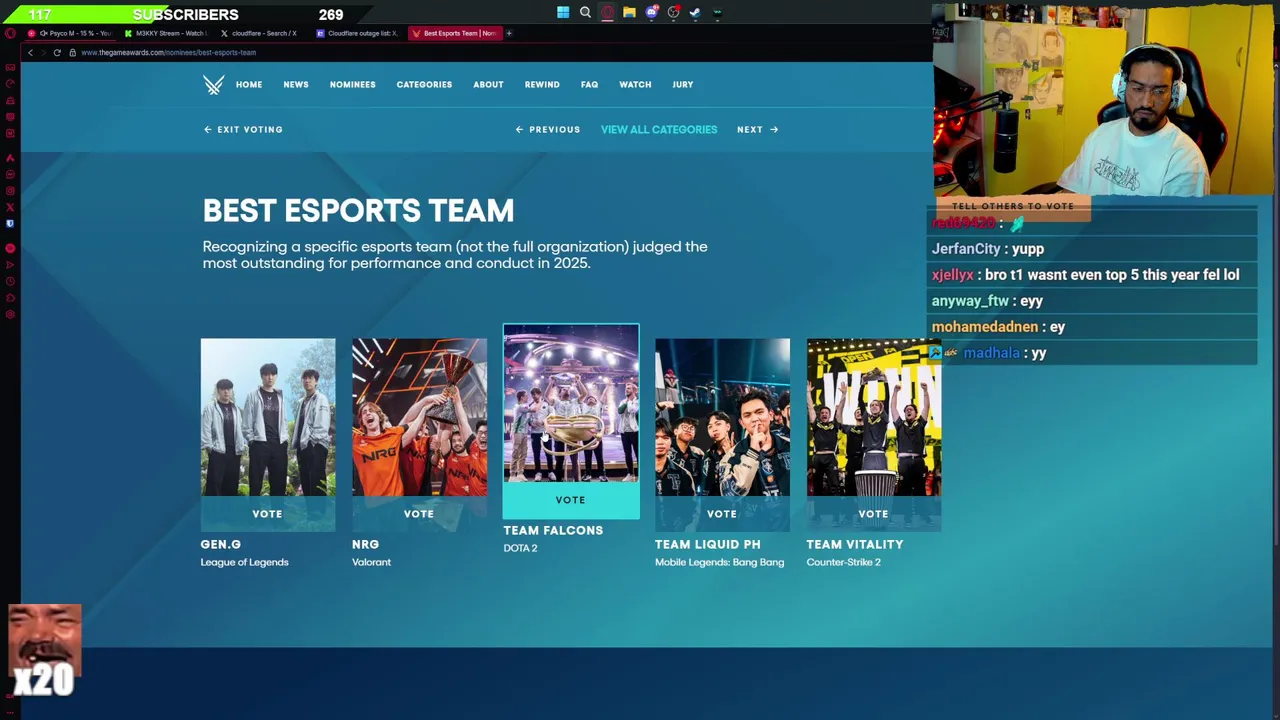Open X in the Opera sidebar
This screenshot has width=1280, height=720.
pos(10,207)
